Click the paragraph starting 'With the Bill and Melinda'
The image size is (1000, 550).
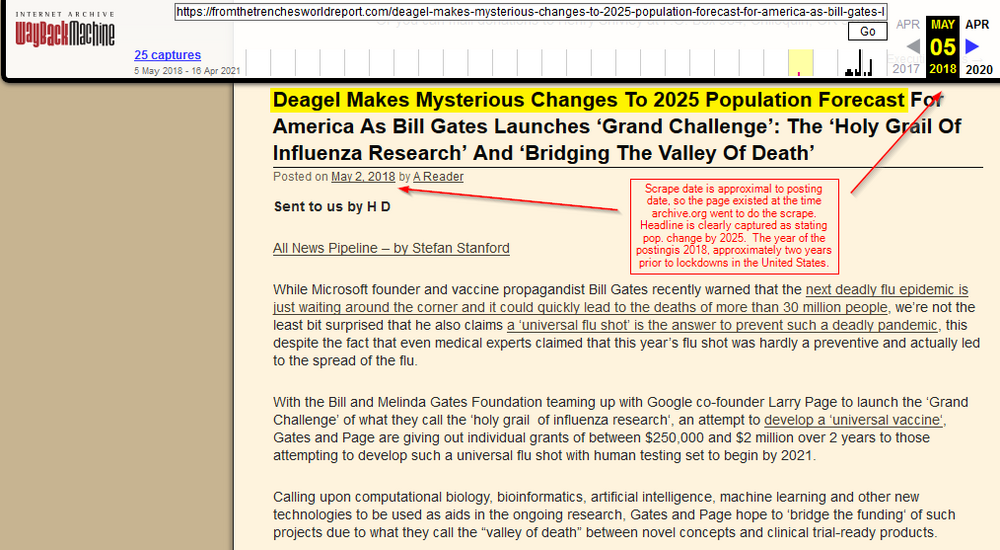click(x=621, y=429)
